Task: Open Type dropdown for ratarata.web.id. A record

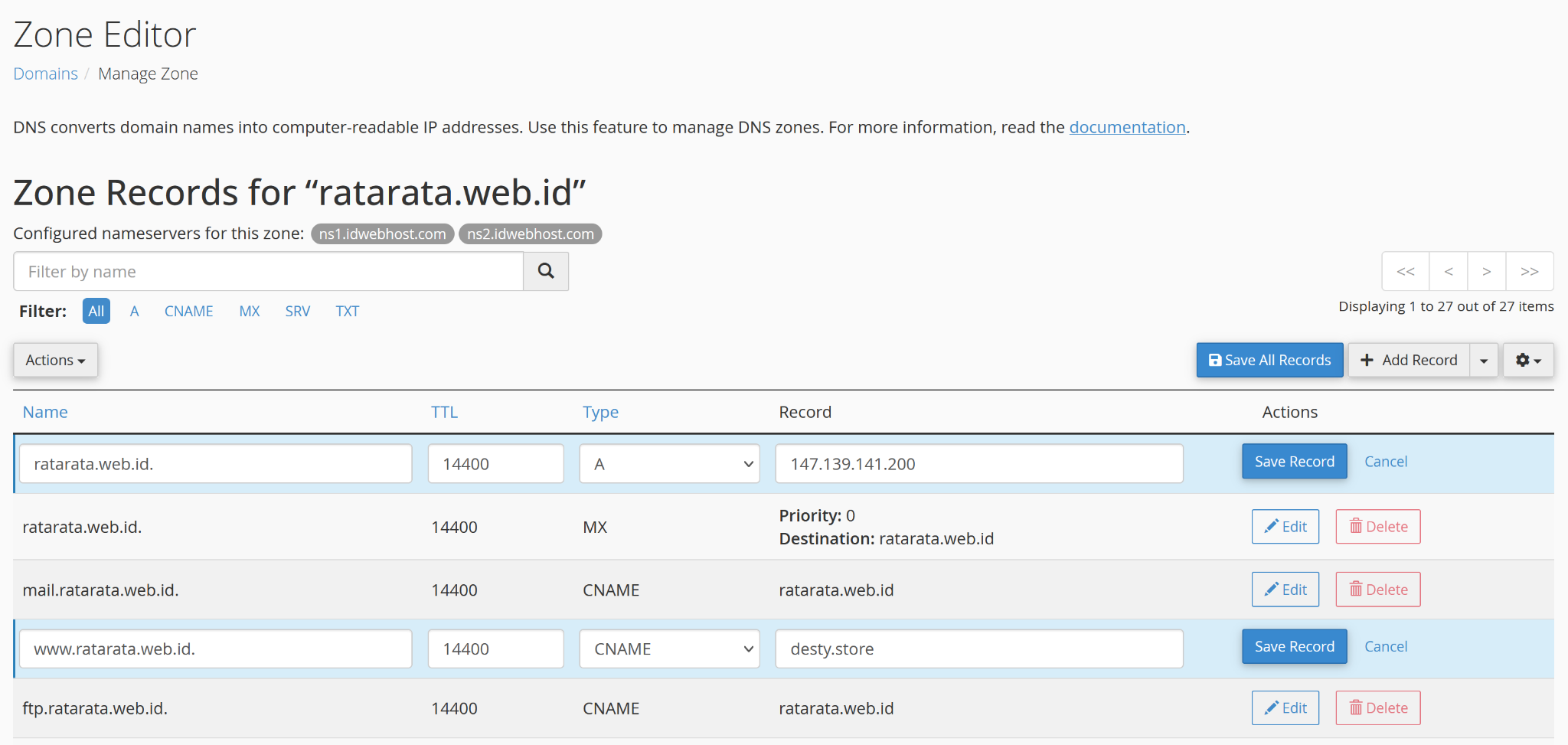Action: click(669, 464)
